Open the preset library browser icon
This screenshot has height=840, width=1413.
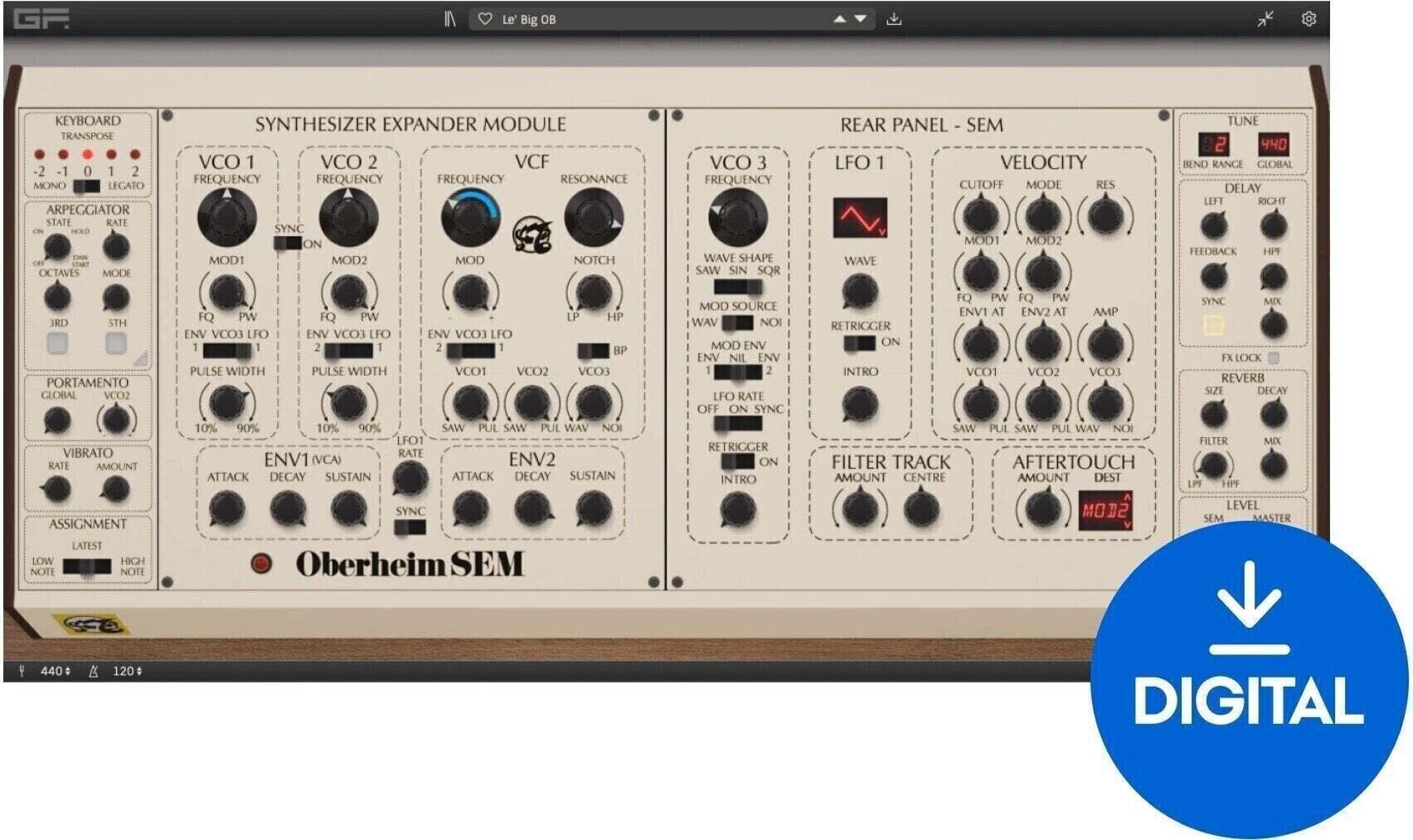coord(449,18)
